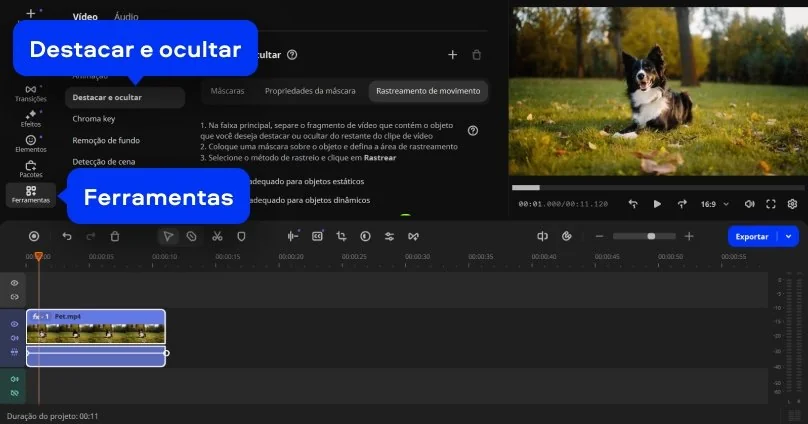Open the Transições panel in sidebar
Image resolution: width=808 pixels, height=424 pixels.
tap(30, 92)
